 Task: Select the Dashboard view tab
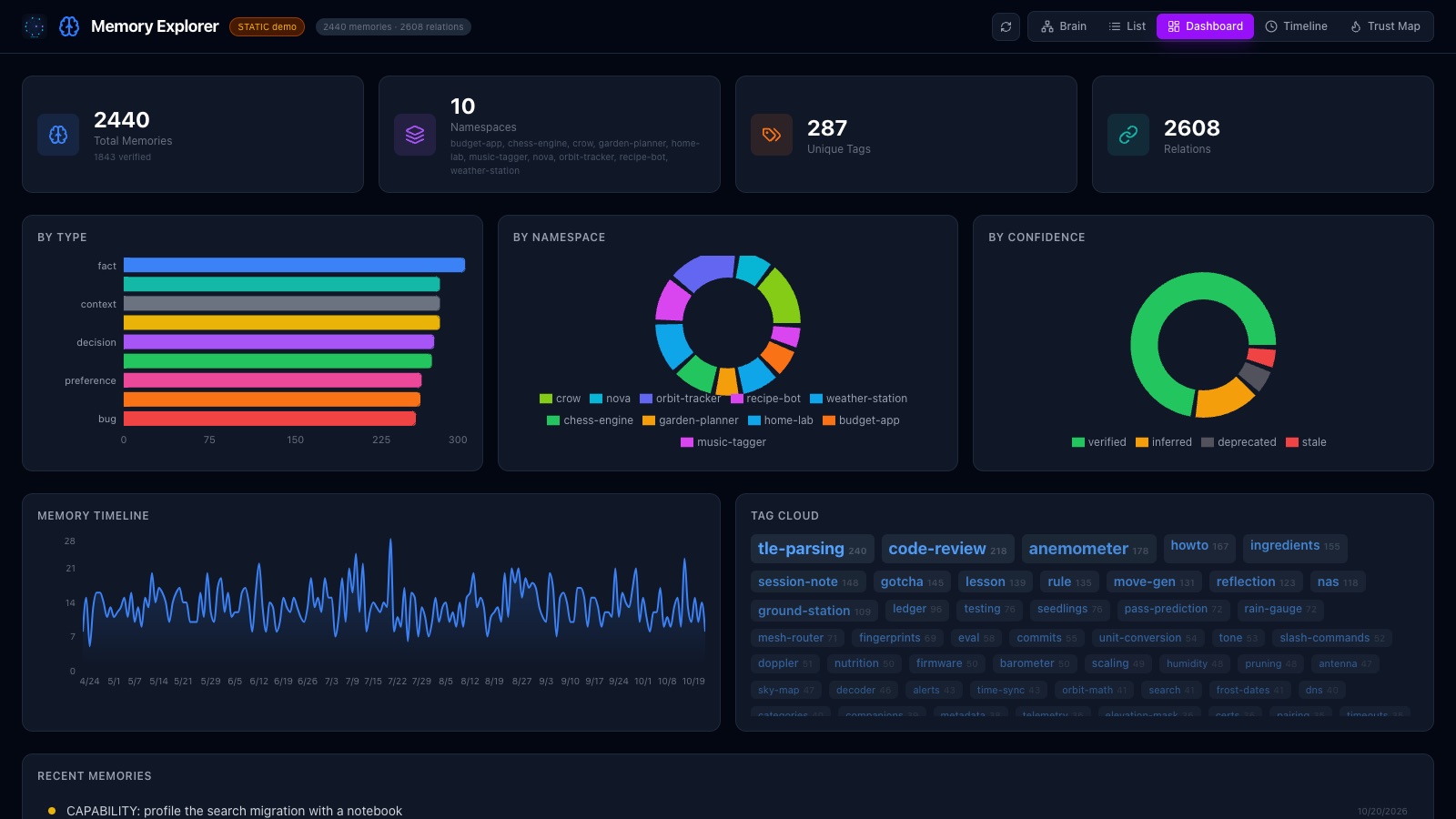coord(1205,26)
